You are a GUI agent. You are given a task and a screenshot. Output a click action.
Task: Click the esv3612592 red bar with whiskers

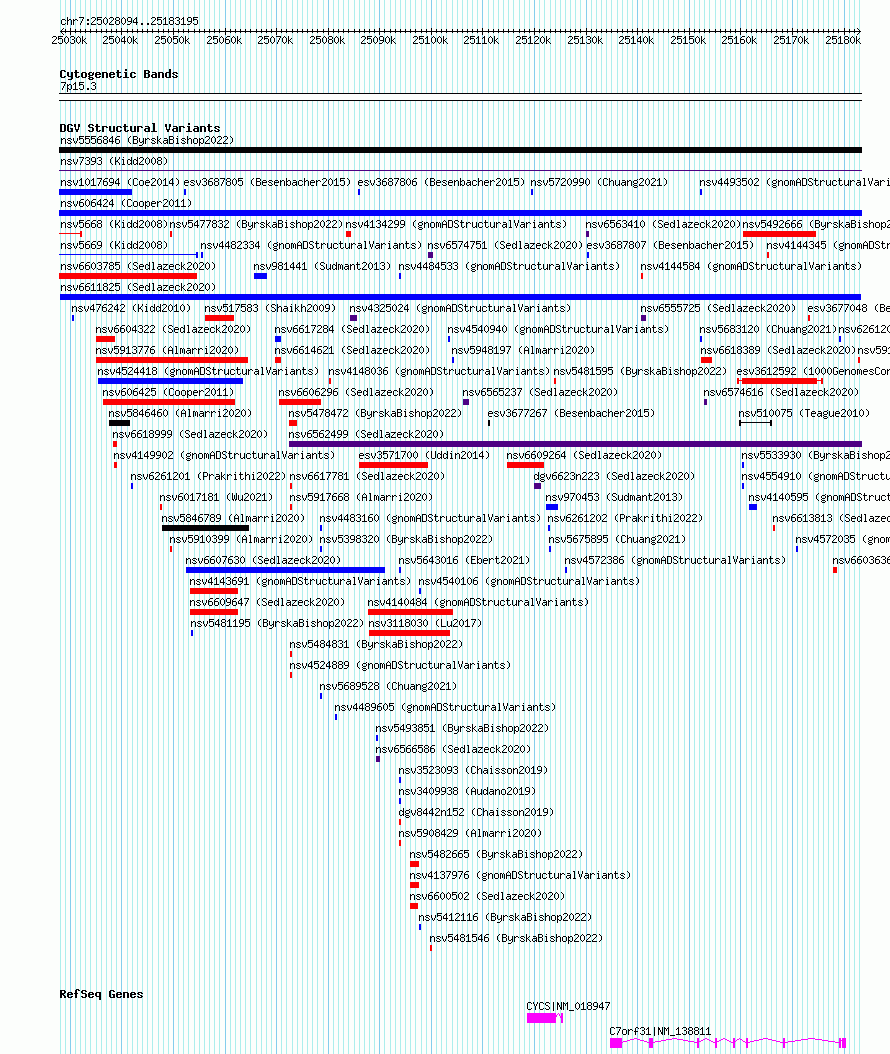[x=780, y=380]
